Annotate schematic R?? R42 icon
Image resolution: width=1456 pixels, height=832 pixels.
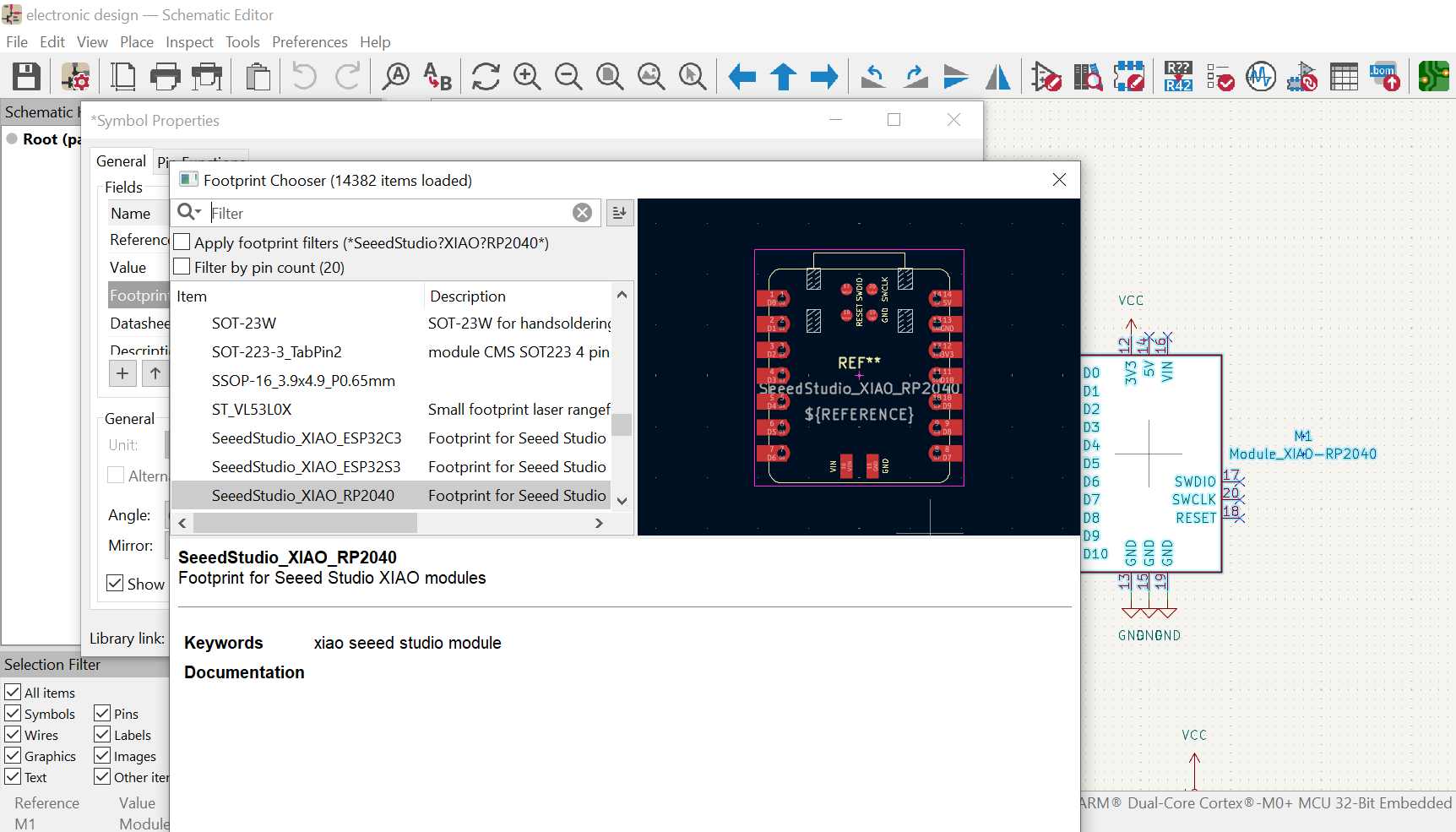1178,77
